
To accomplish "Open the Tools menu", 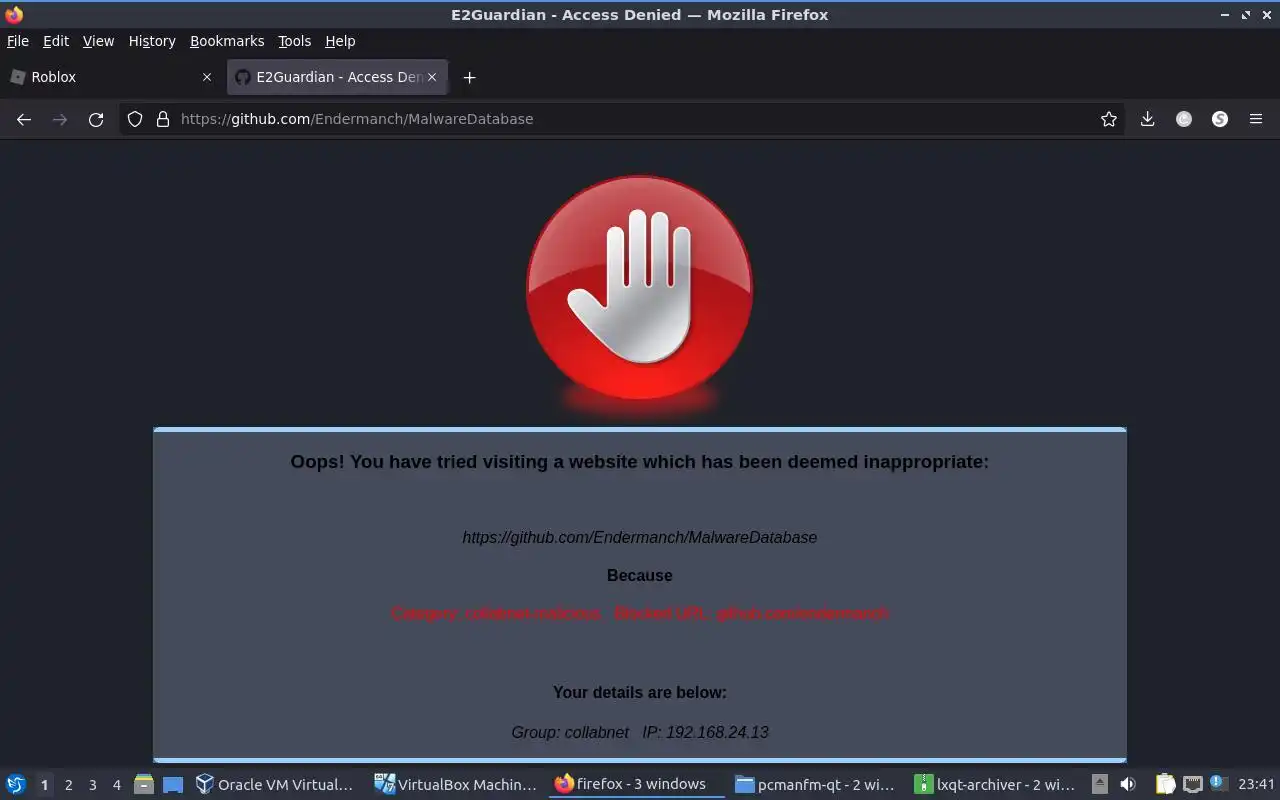I will [x=294, y=41].
